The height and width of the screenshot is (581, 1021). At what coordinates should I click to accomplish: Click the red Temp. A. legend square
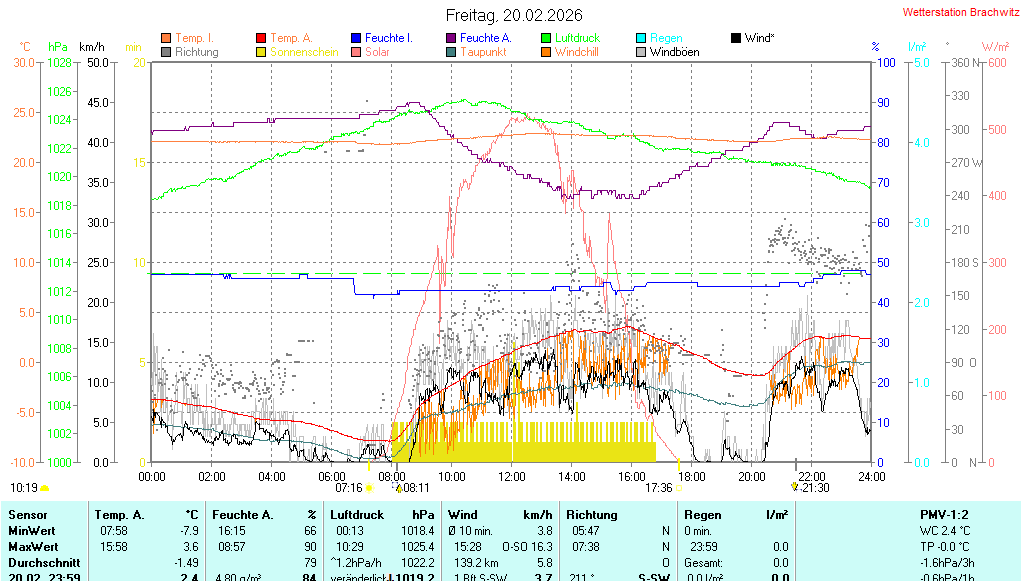click(262, 38)
